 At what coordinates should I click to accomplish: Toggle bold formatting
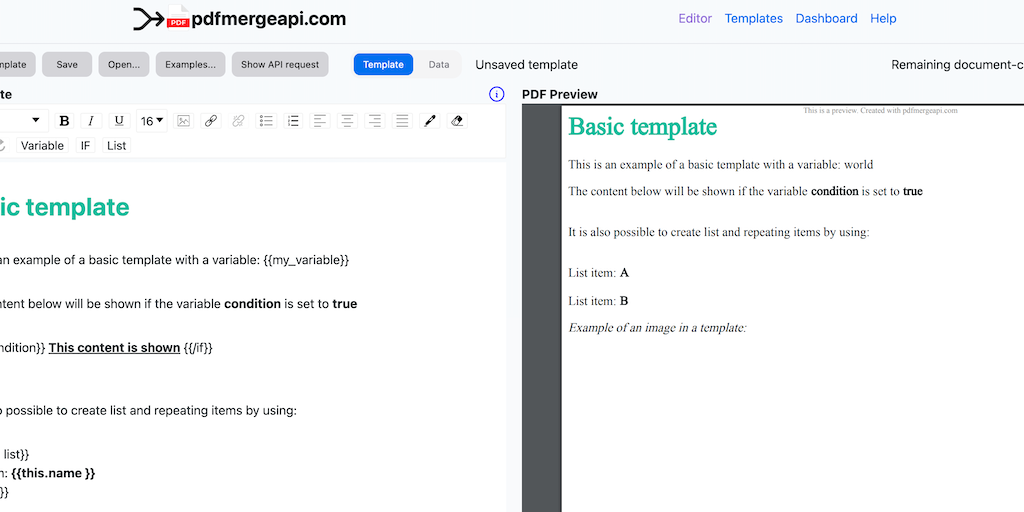point(64,121)
